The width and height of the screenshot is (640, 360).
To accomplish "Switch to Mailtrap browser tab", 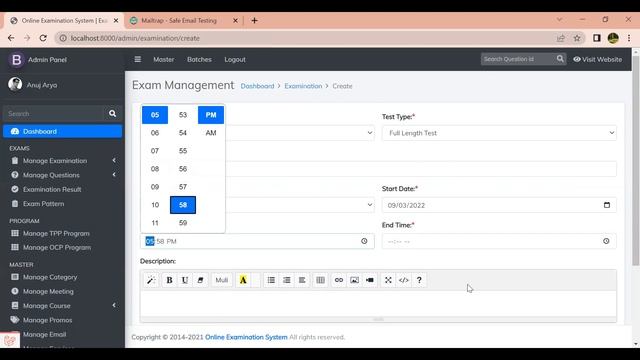I will point(184,20).
